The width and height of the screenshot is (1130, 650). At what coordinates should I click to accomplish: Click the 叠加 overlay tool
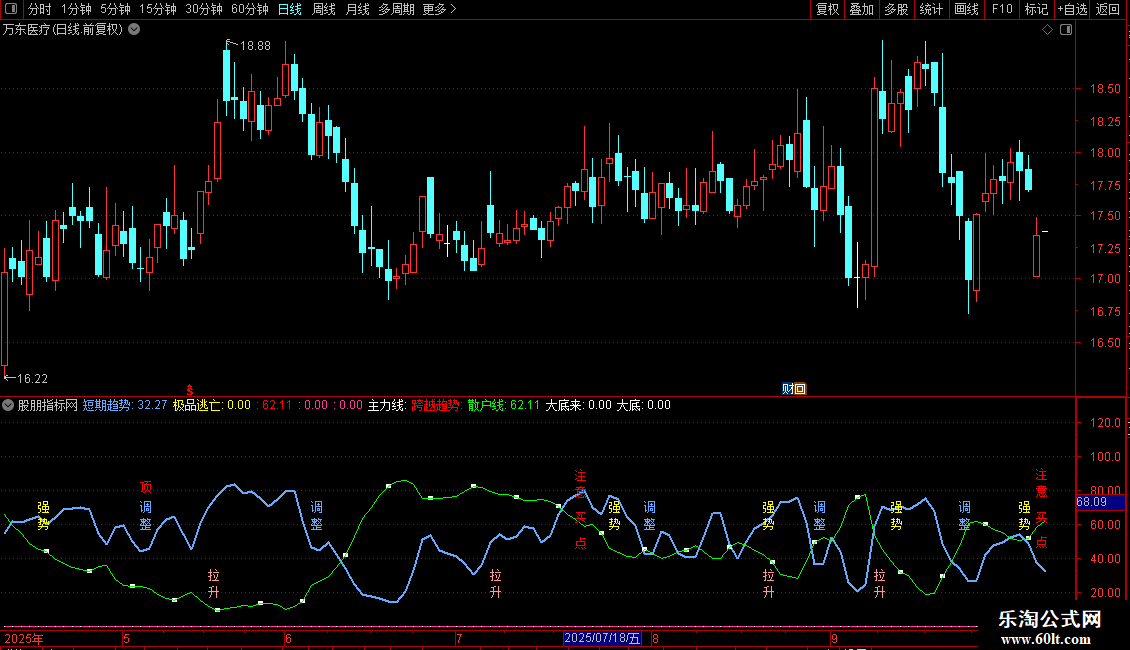[x=861, y=9]
